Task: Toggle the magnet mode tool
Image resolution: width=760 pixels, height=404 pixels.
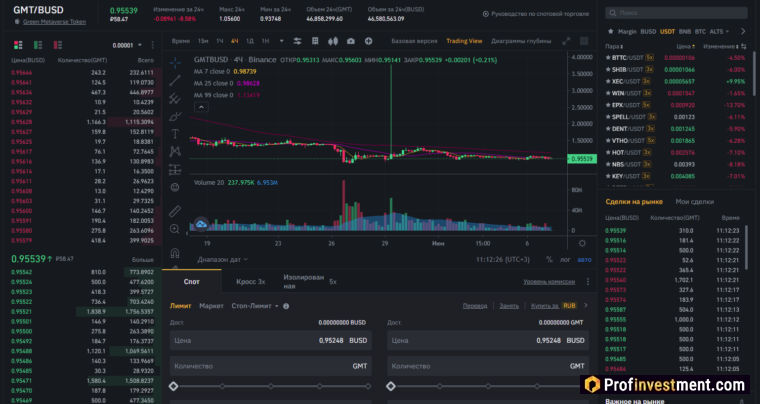Action: (175, 253)
